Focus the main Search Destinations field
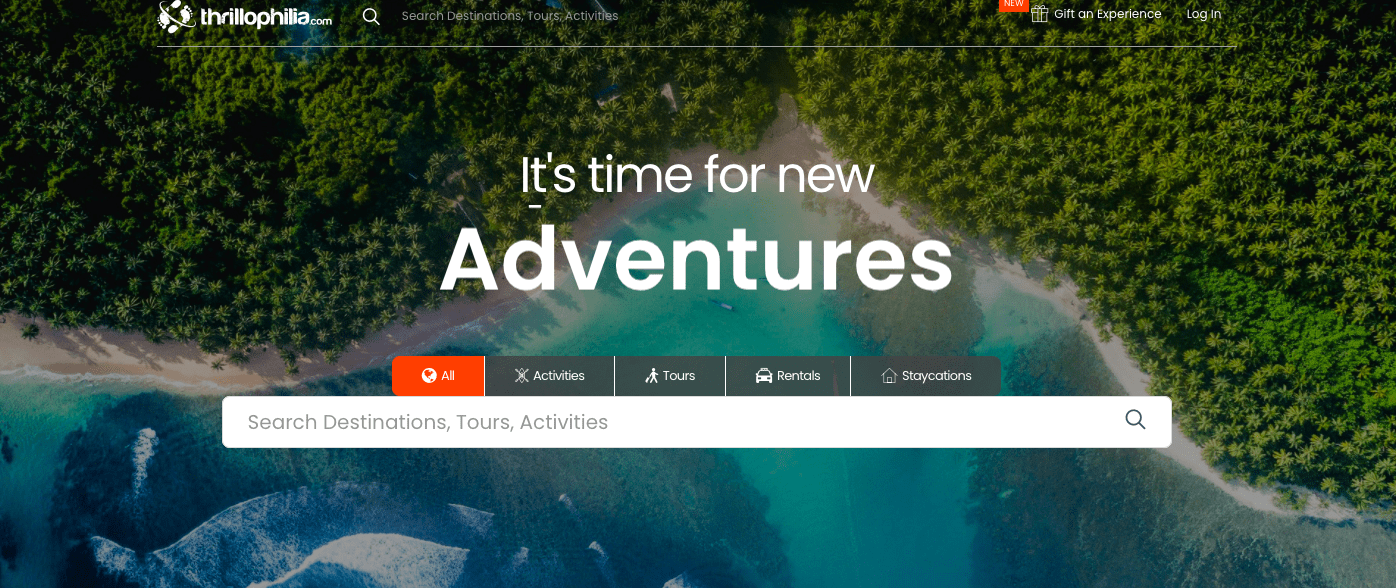The width and height of the screenshot is (1396, 588). (x=696, y=422)
